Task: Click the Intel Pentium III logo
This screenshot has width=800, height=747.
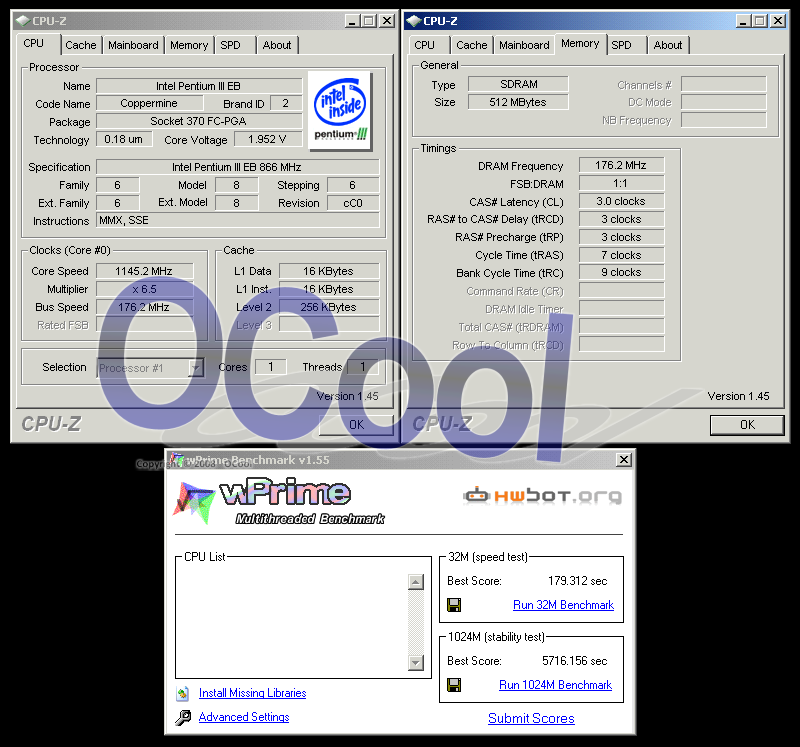Action: (340, 111)
